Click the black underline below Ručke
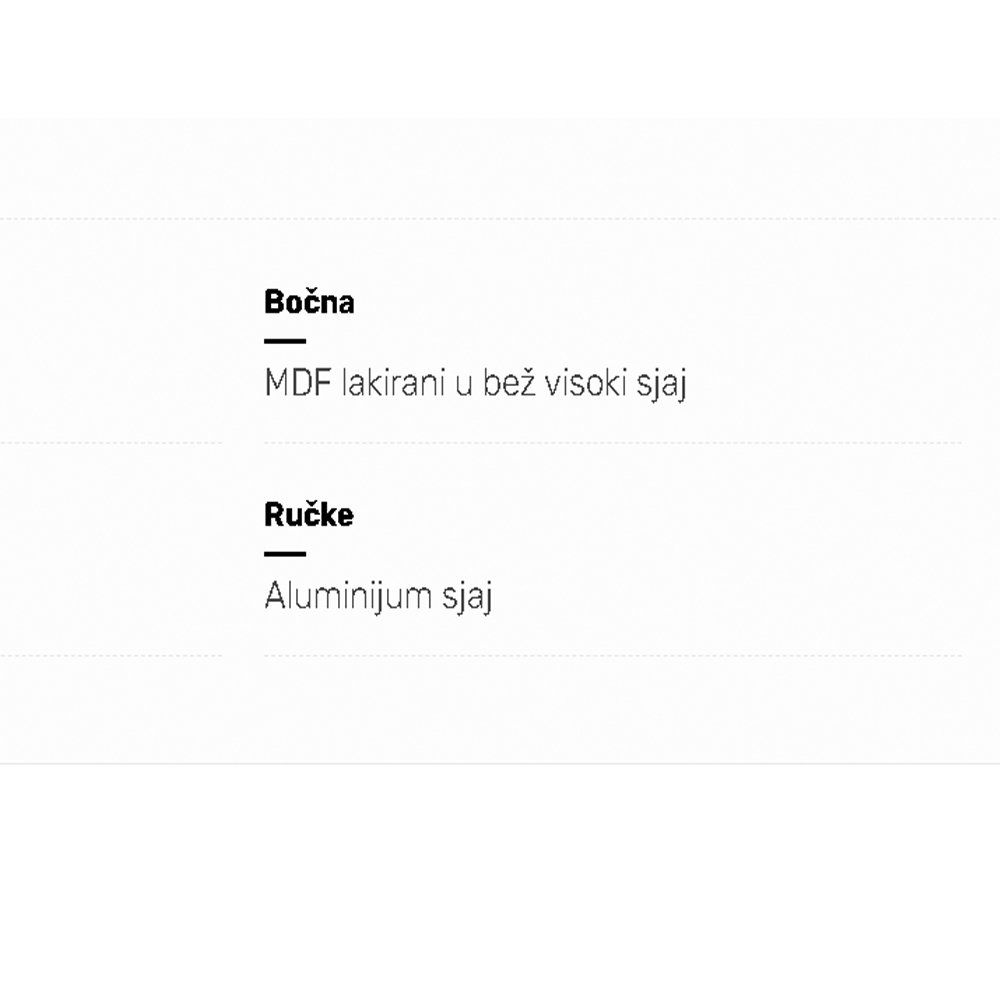 [285, 553]
